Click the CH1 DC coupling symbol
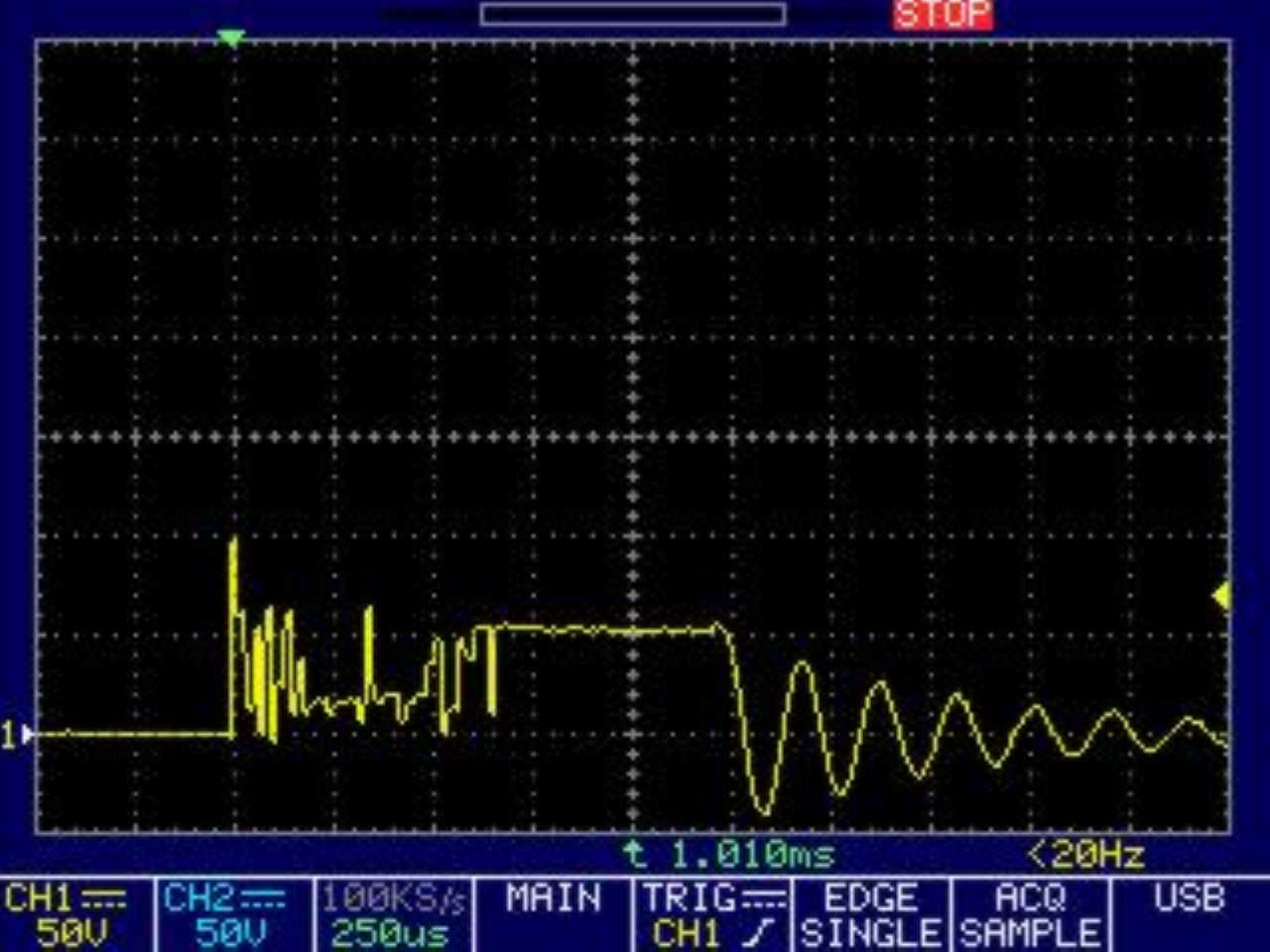 tap(103, 899)
